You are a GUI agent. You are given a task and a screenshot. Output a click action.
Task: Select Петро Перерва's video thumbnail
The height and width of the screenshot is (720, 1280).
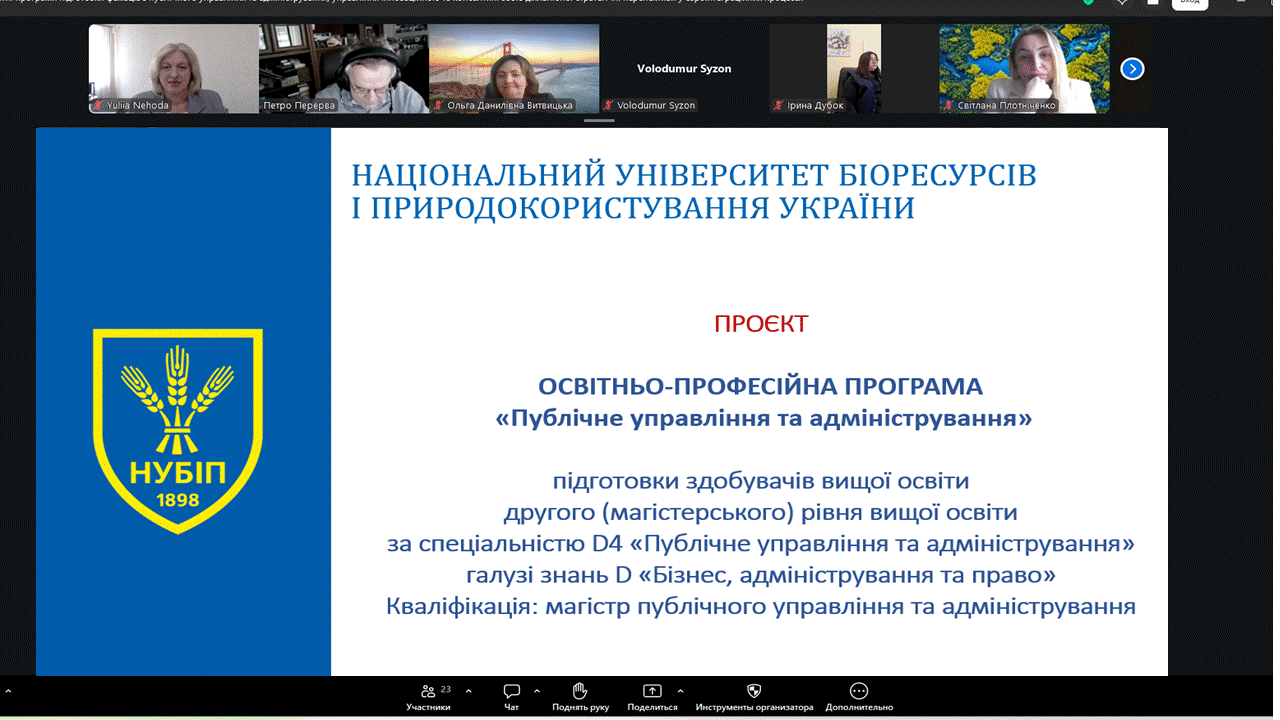343,68
